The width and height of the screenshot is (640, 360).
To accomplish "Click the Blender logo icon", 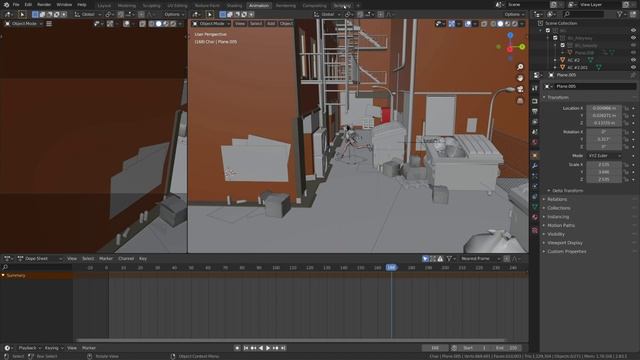I will 6,5.
